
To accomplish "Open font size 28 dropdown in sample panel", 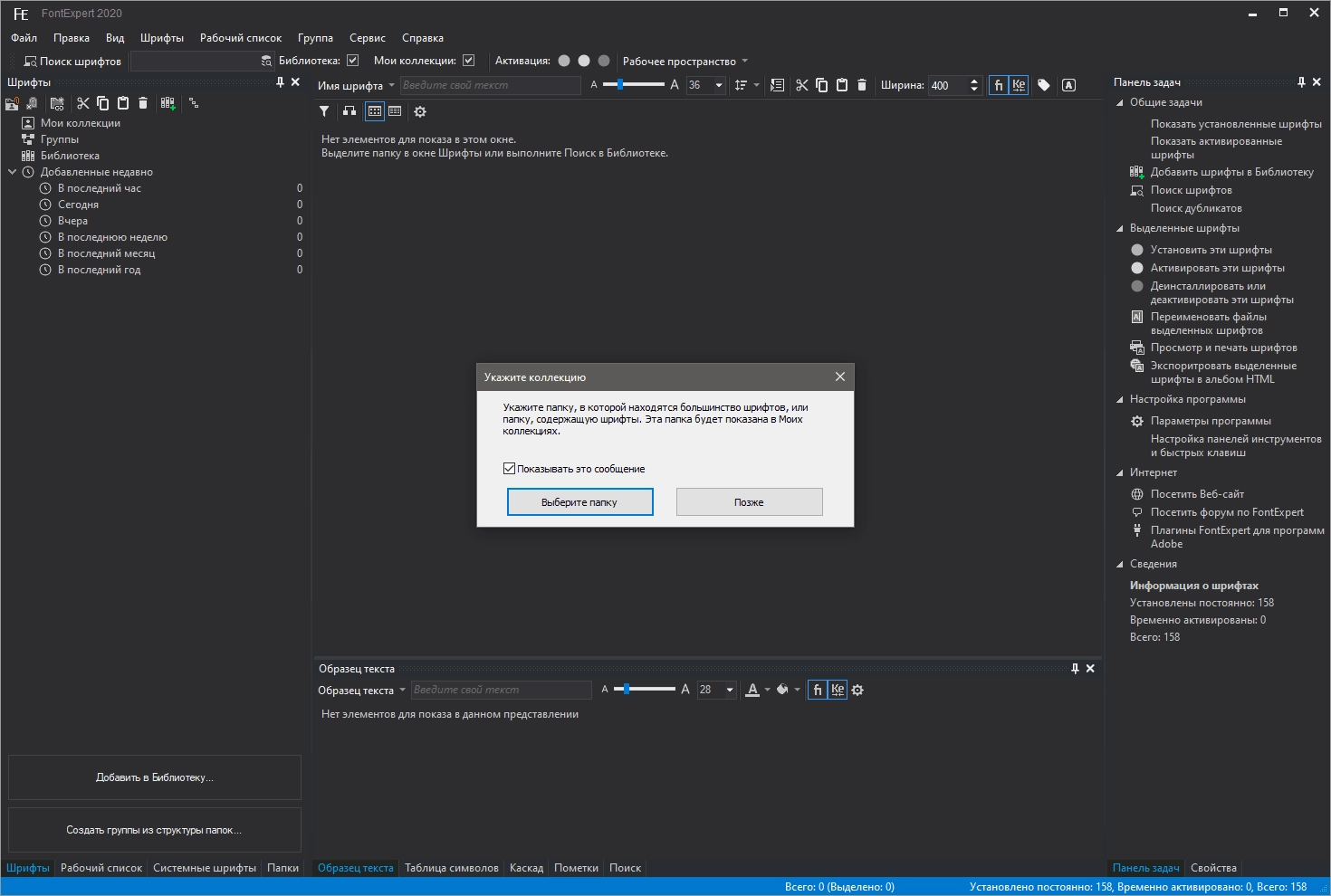I will pyautogui.click(x=730, y=690).
